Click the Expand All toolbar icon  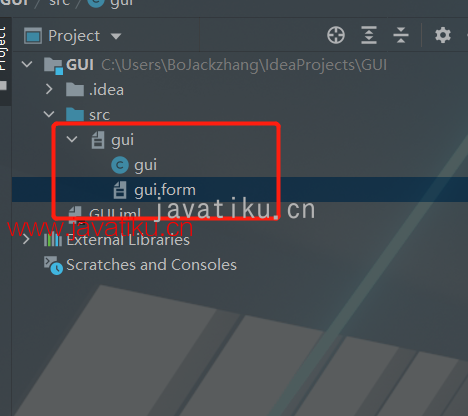(x=369, y=35)
